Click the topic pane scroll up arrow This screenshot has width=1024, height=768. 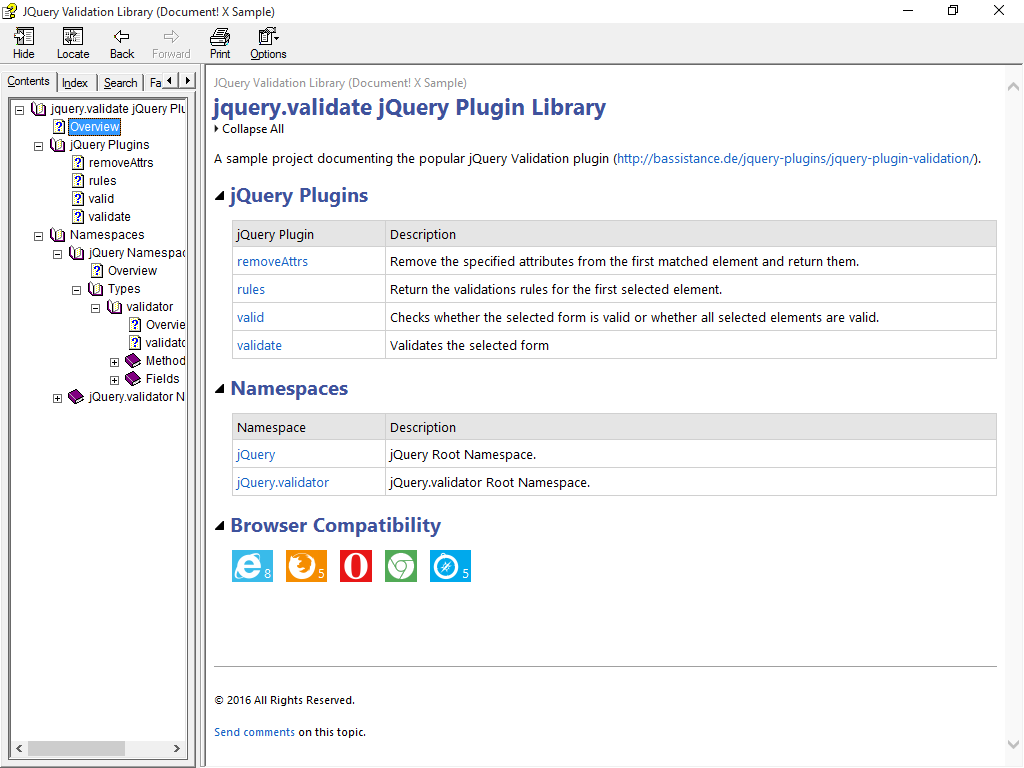pyautogui.click(x=1013, y=86)
